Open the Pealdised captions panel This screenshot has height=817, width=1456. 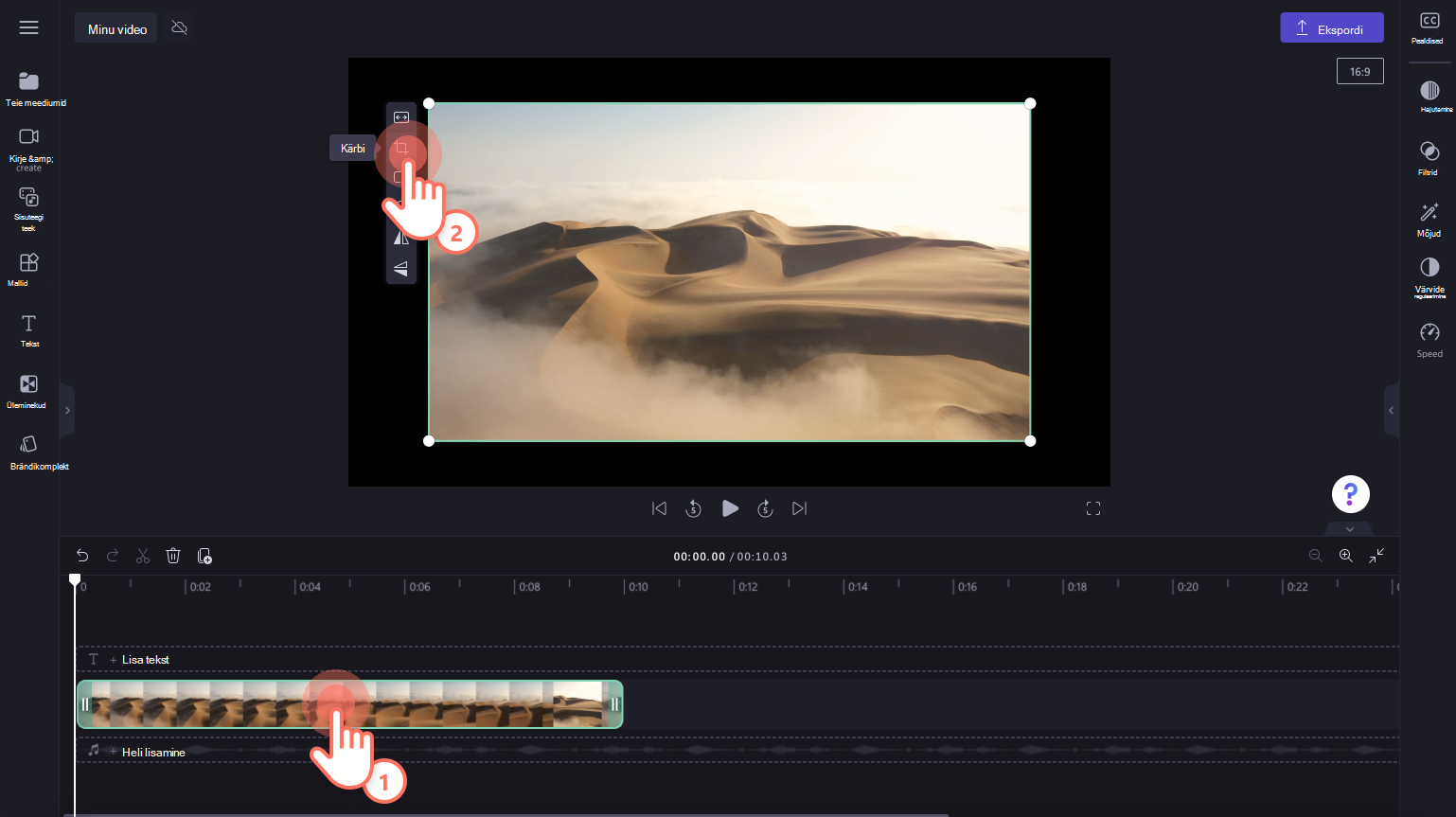(x=1429, y=28)
